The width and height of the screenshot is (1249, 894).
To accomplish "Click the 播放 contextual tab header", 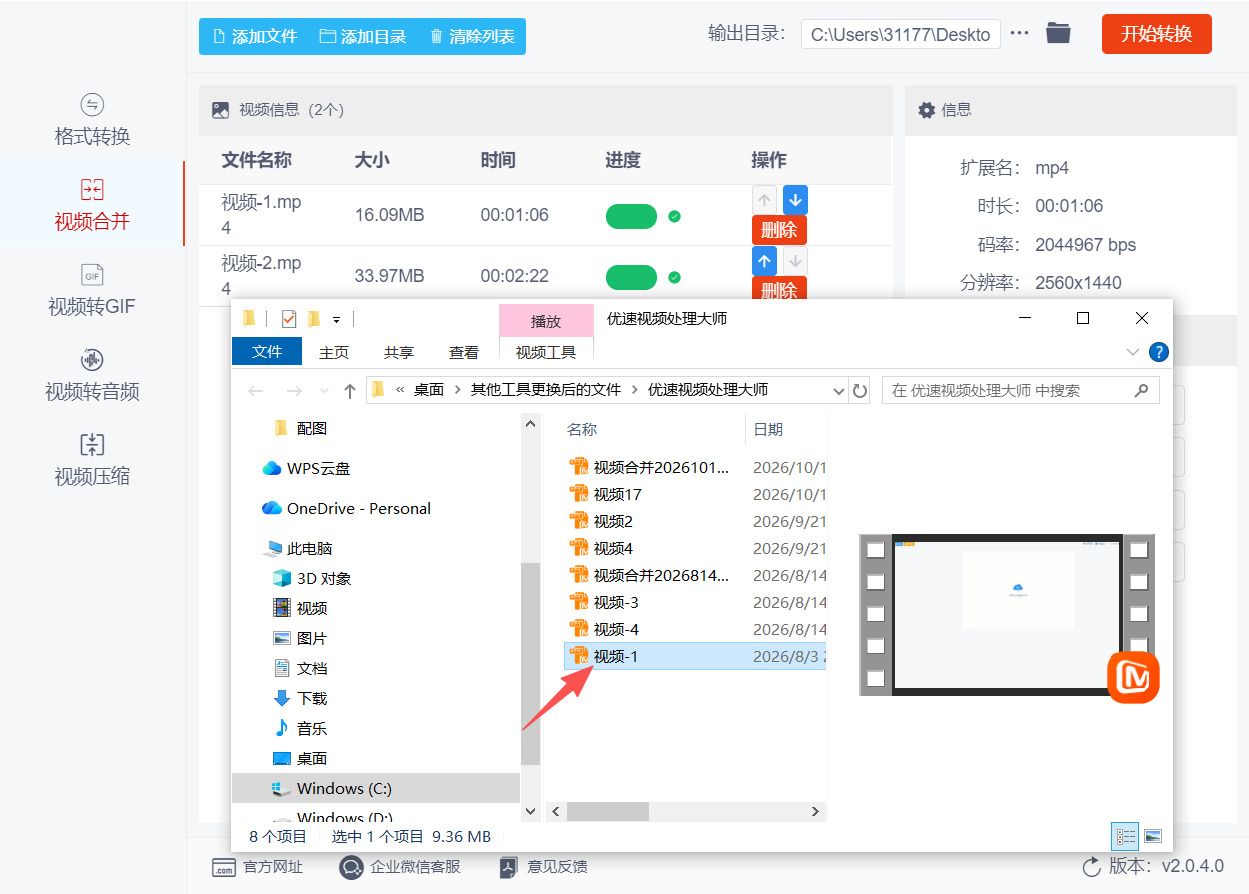I will coord(546,321).
